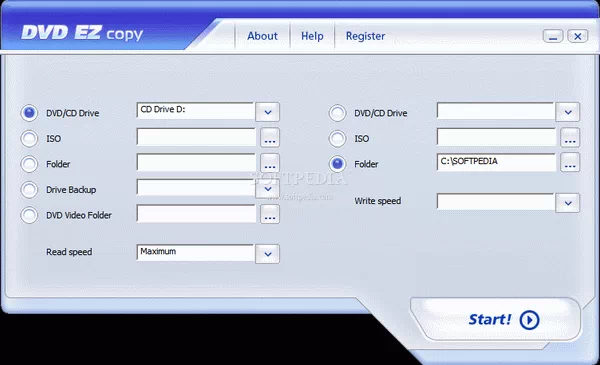Image resolution: width=600 pixels, height=365 pixels.
Task: Browse for the source Folder path
Action: (270, 163)
